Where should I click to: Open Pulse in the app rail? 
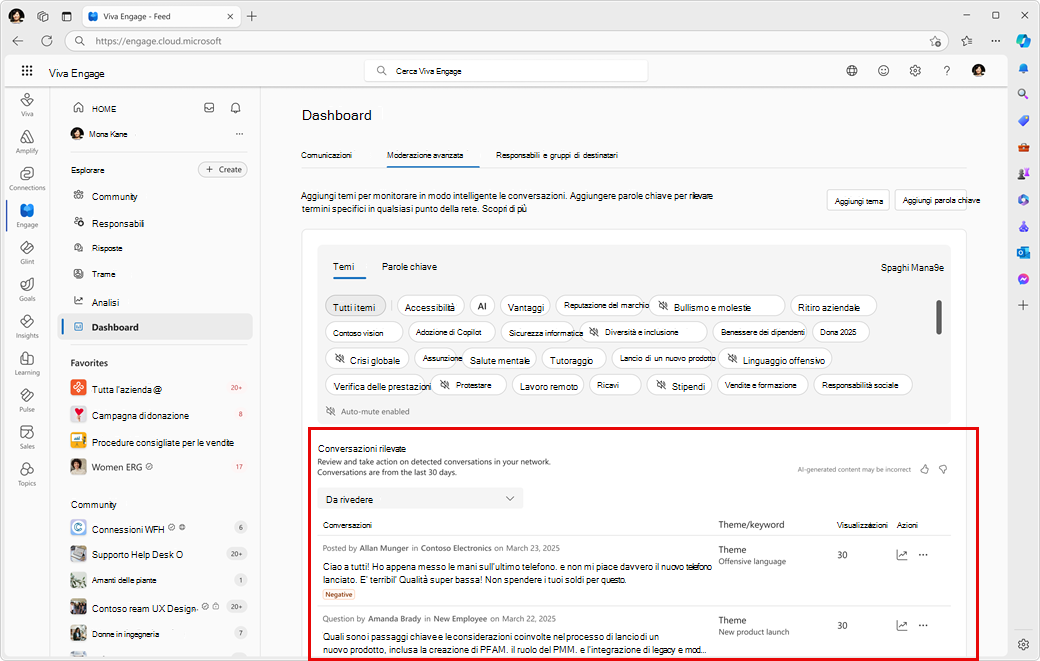pyautogui.click(x=27, y=401)
